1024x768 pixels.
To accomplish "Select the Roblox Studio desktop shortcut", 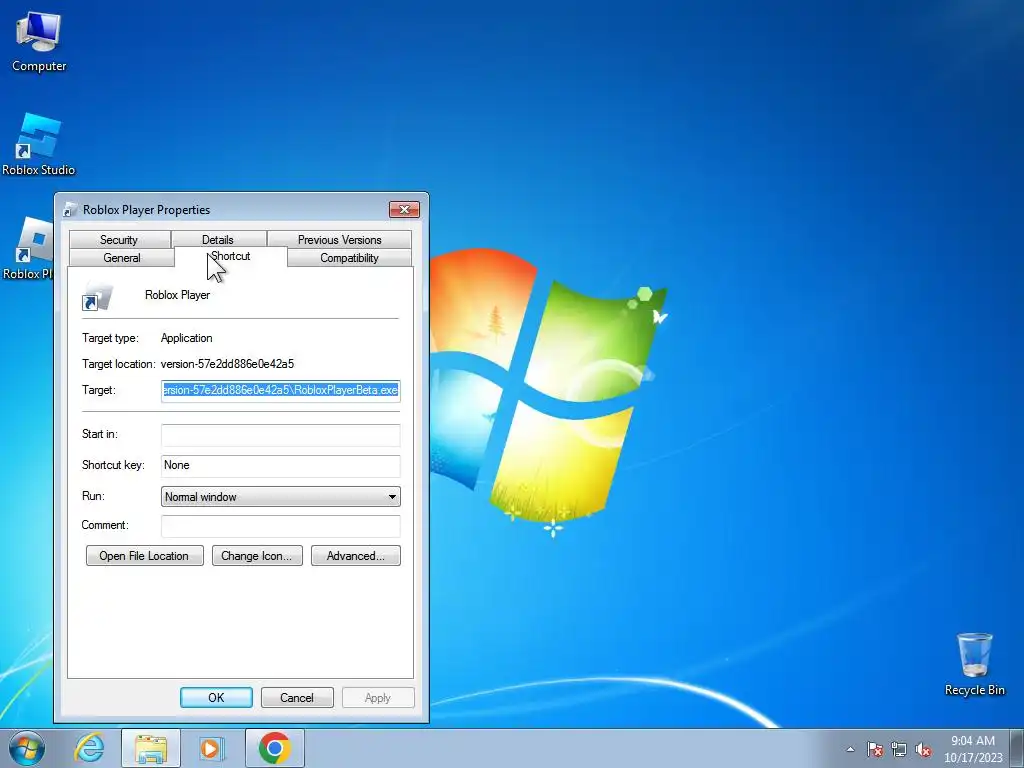I will pyautogui.click(x=39, y=145).
